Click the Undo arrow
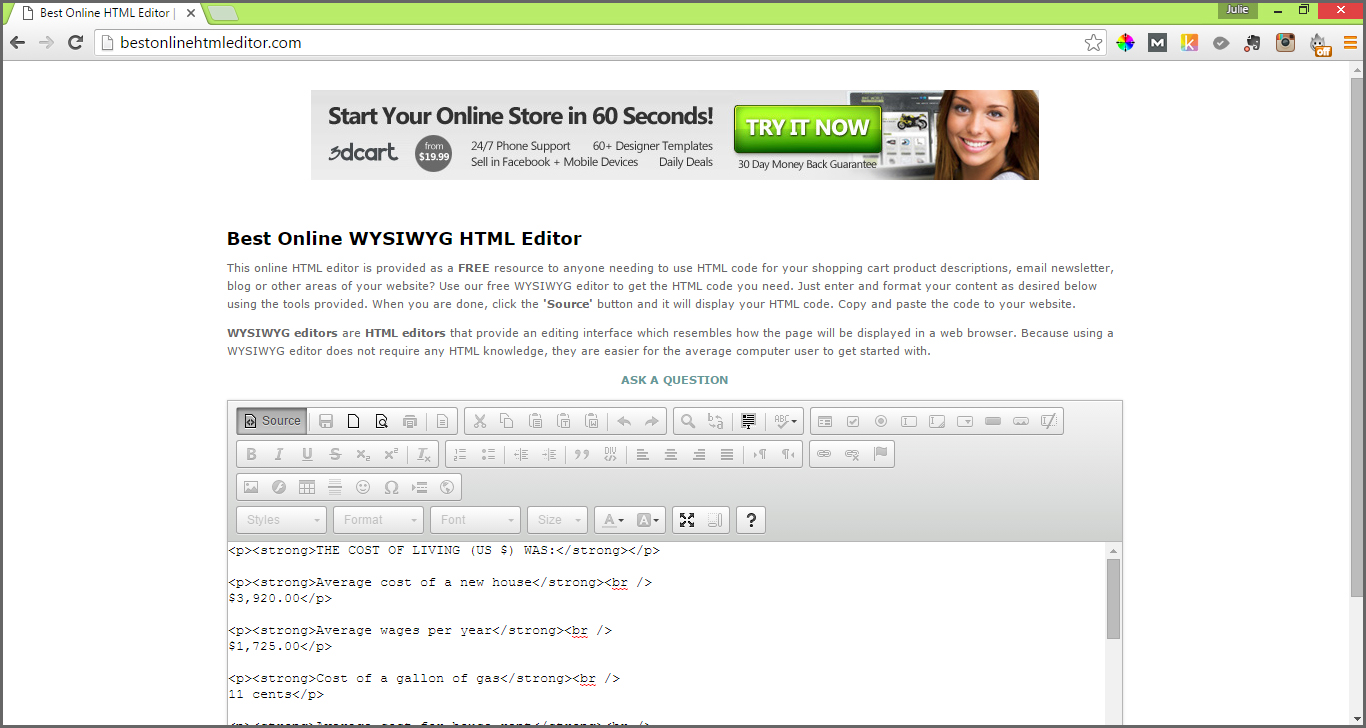The image size is (1366, 728). [624, 421]
